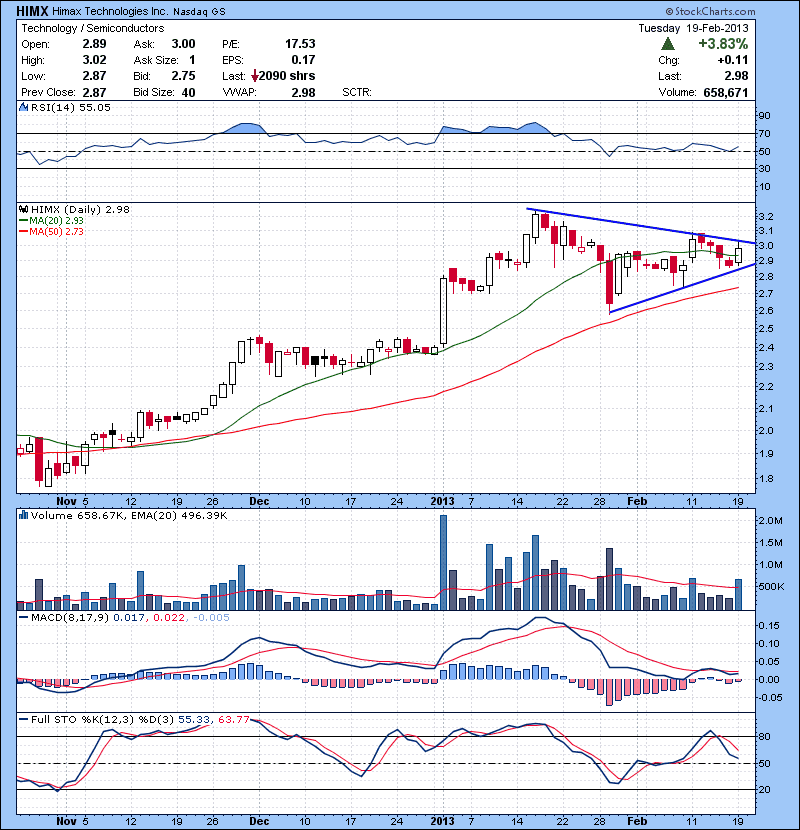This screenshot has height=830, width=800.
Task: Click the Feb label under price chart
Action: 637,501
